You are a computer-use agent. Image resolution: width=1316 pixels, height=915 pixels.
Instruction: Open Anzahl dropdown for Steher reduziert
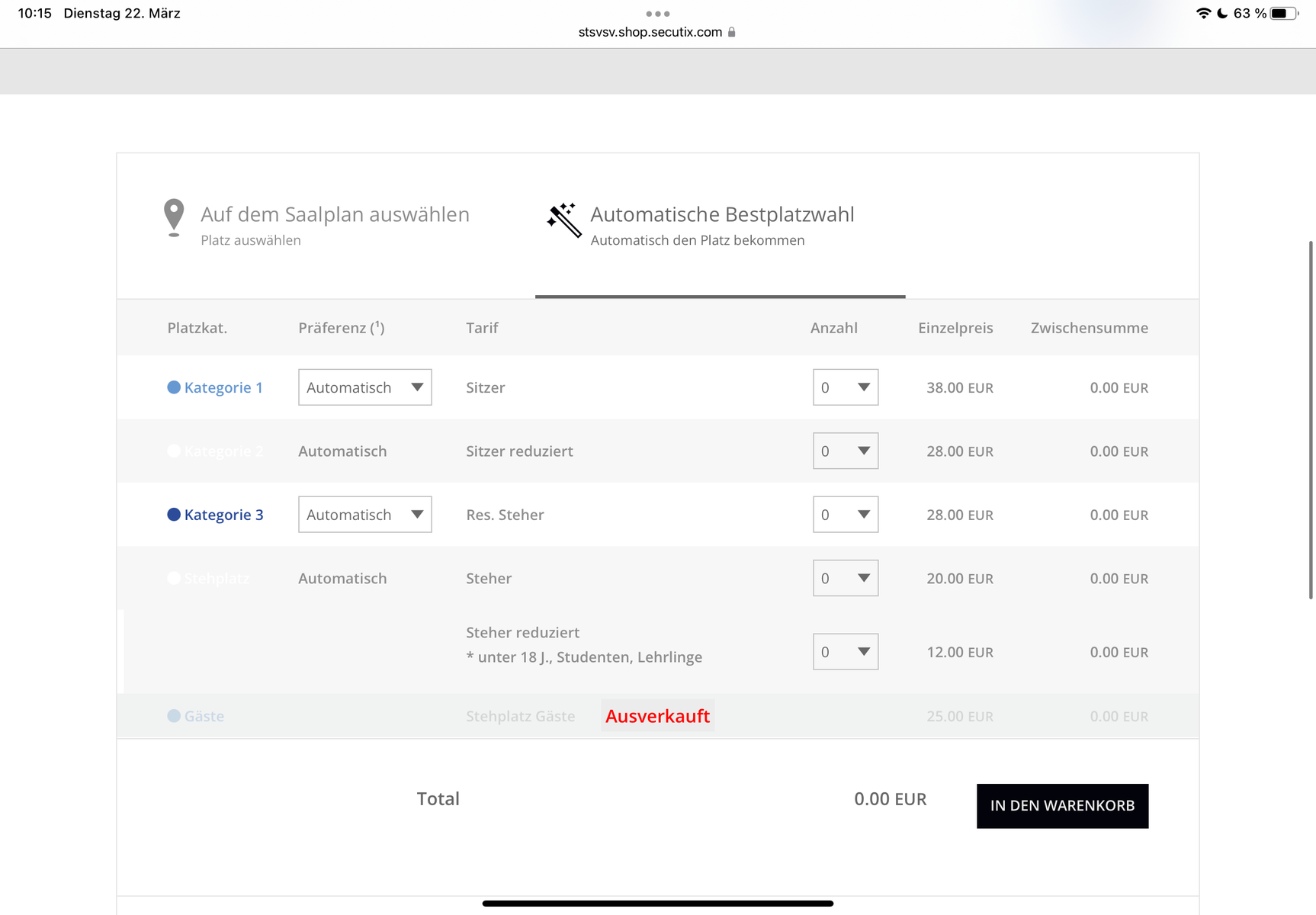pos(845,652)
